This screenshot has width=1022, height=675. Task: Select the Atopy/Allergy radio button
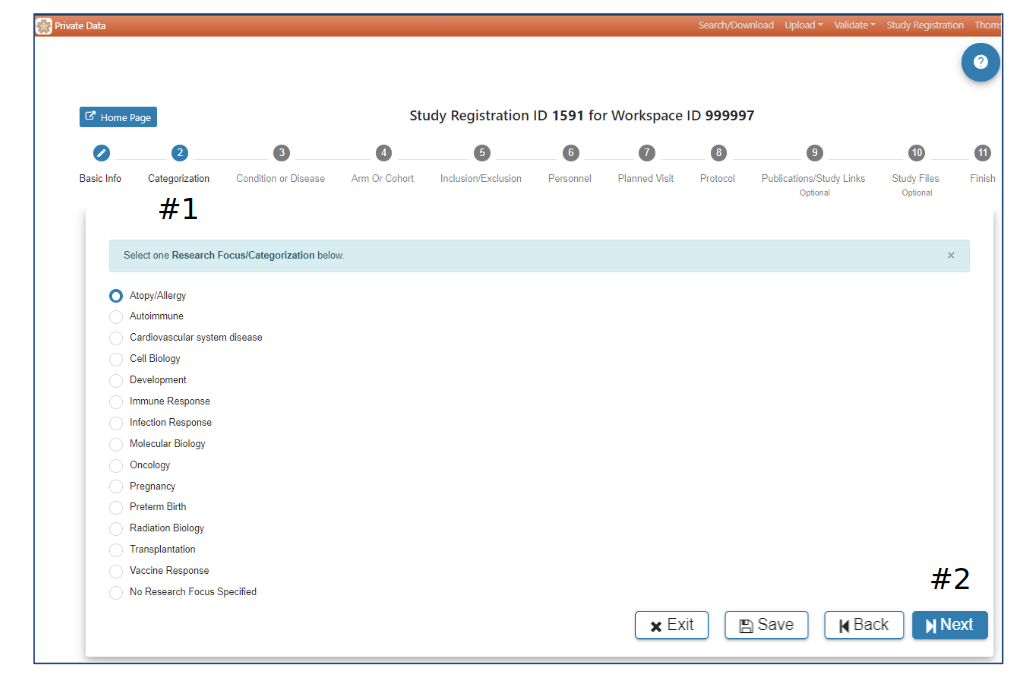coord(116,296)
